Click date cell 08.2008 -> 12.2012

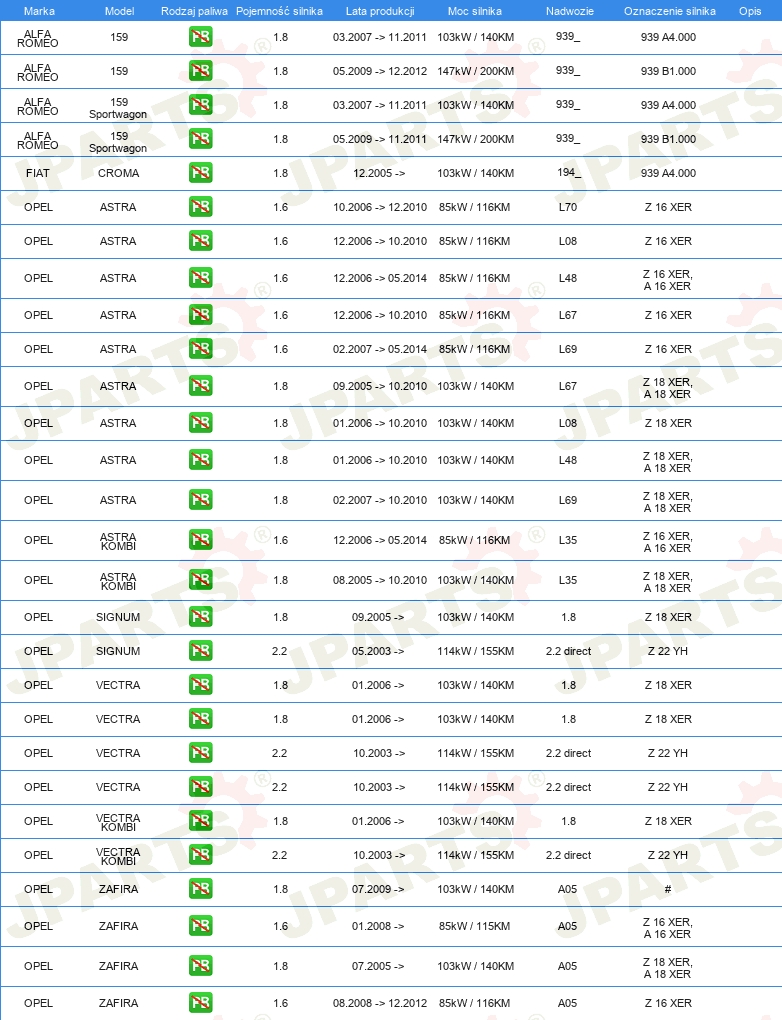380,1003
